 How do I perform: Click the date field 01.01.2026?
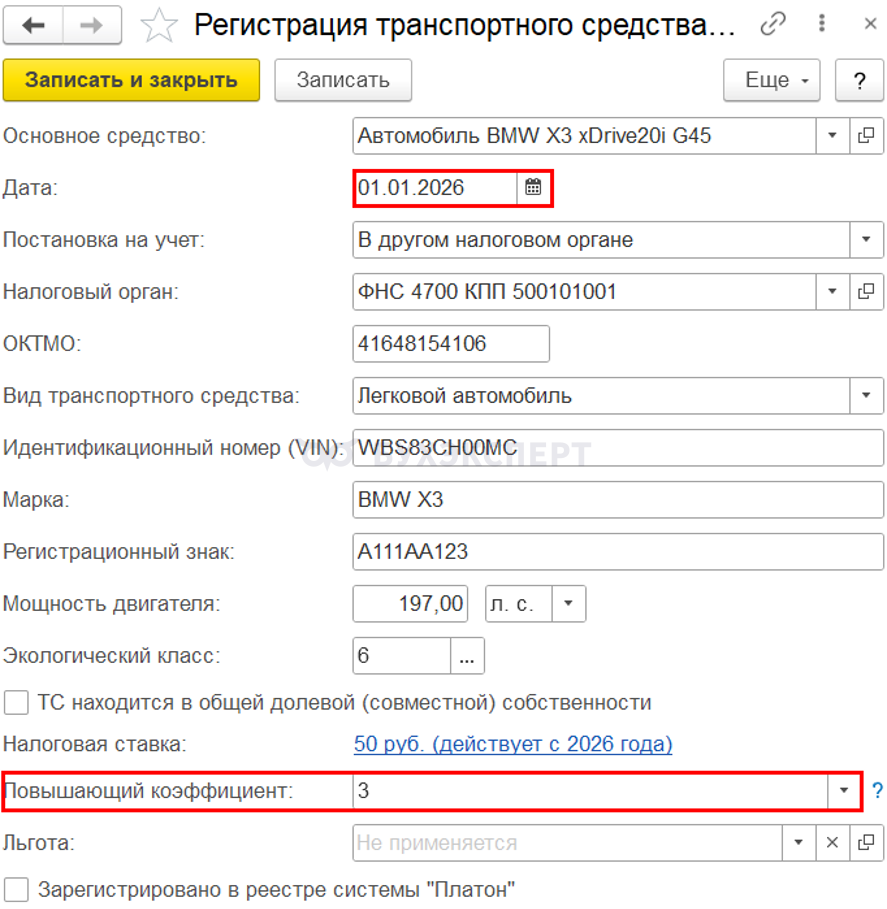435,187
